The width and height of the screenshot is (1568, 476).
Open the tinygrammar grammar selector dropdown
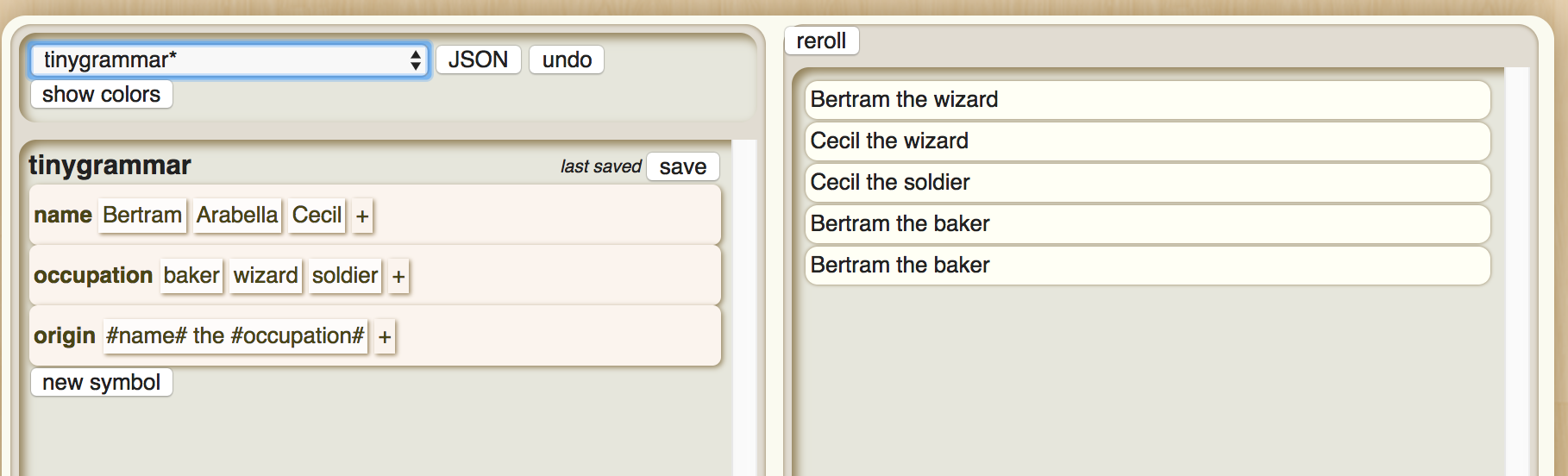229,60
